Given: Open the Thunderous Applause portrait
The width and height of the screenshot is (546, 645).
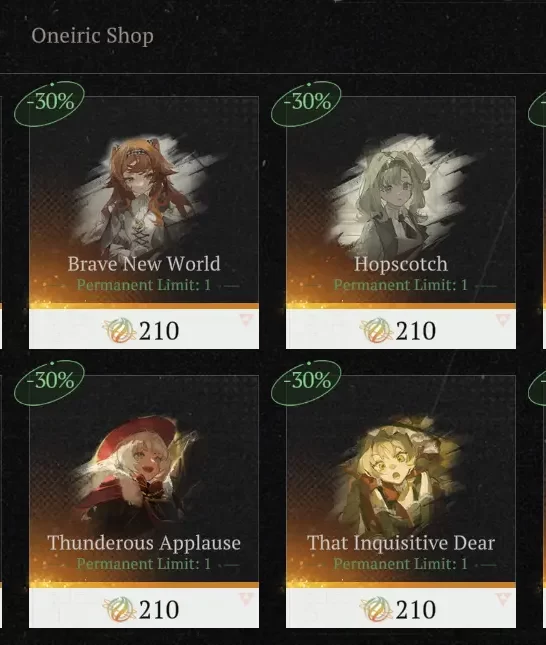Looking at the screenshot, I should point(142,473).
